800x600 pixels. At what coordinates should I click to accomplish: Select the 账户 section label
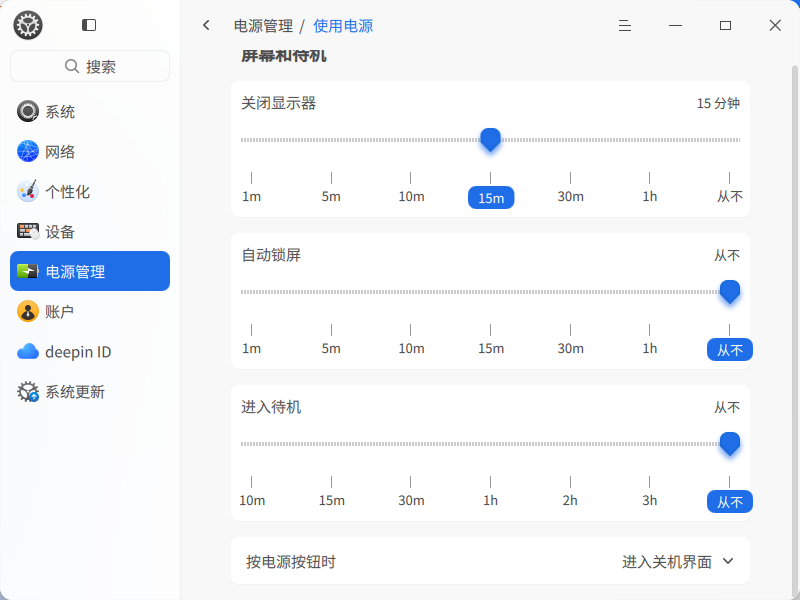pos(60,311)
